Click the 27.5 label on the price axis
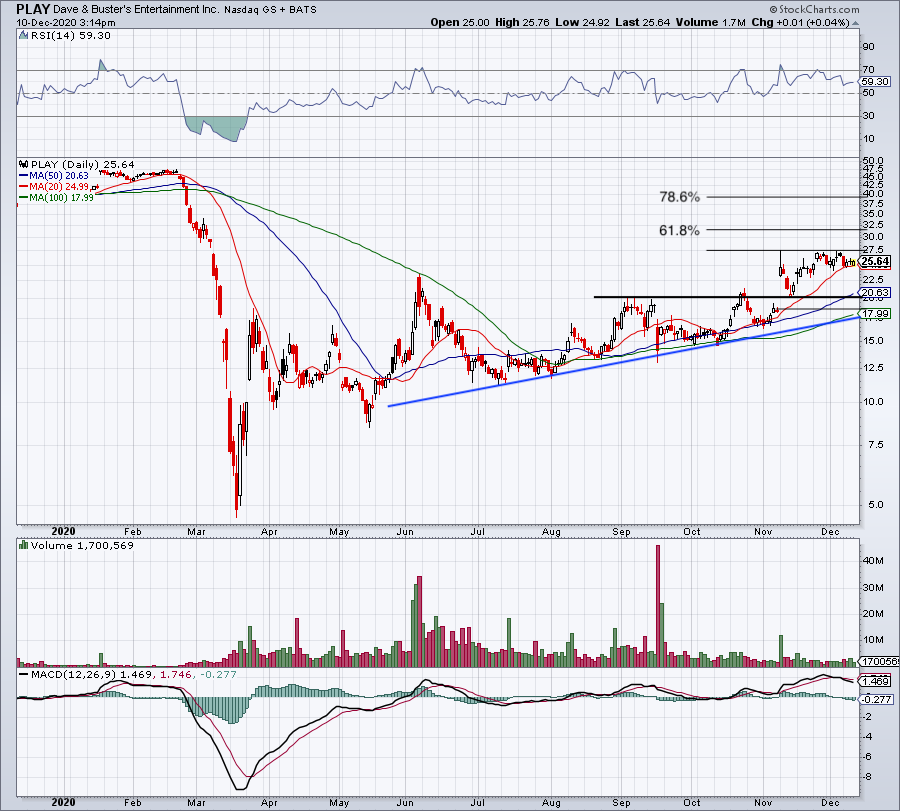The width and height of the screenshot is (900, 811). (873, 250)
